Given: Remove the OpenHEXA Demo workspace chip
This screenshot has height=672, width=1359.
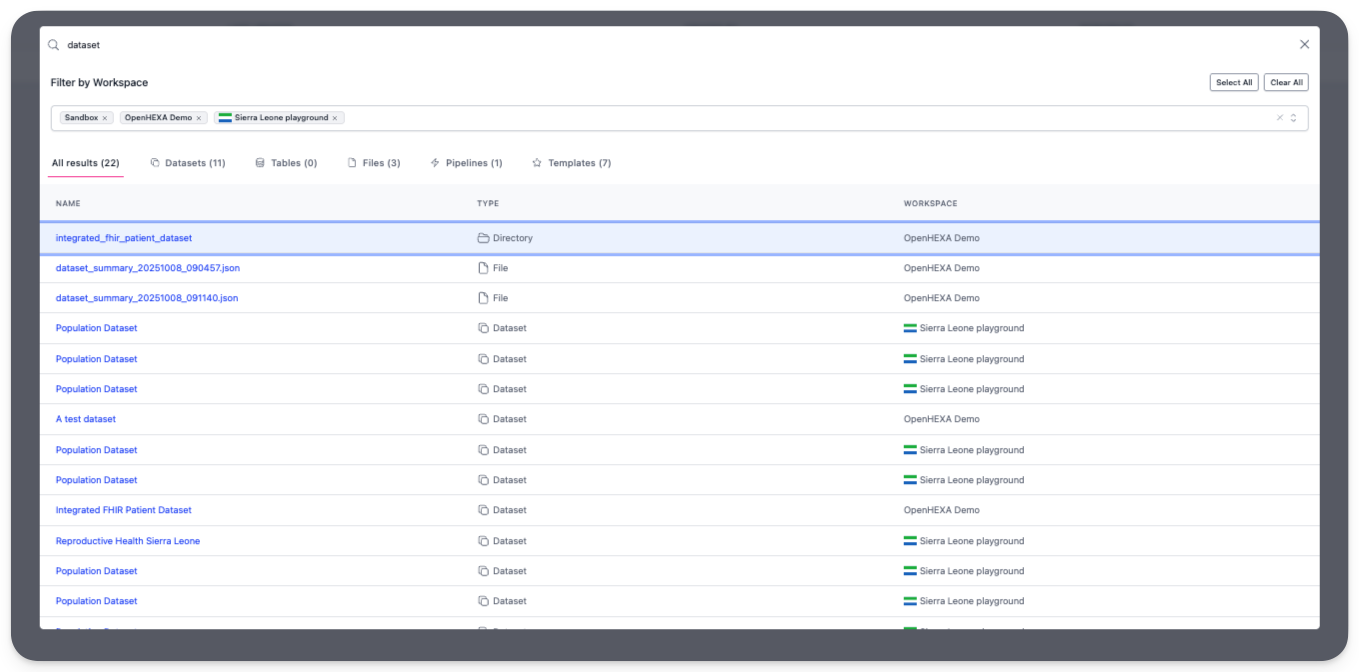Looking at the screenshot, I should click(199, 118).
